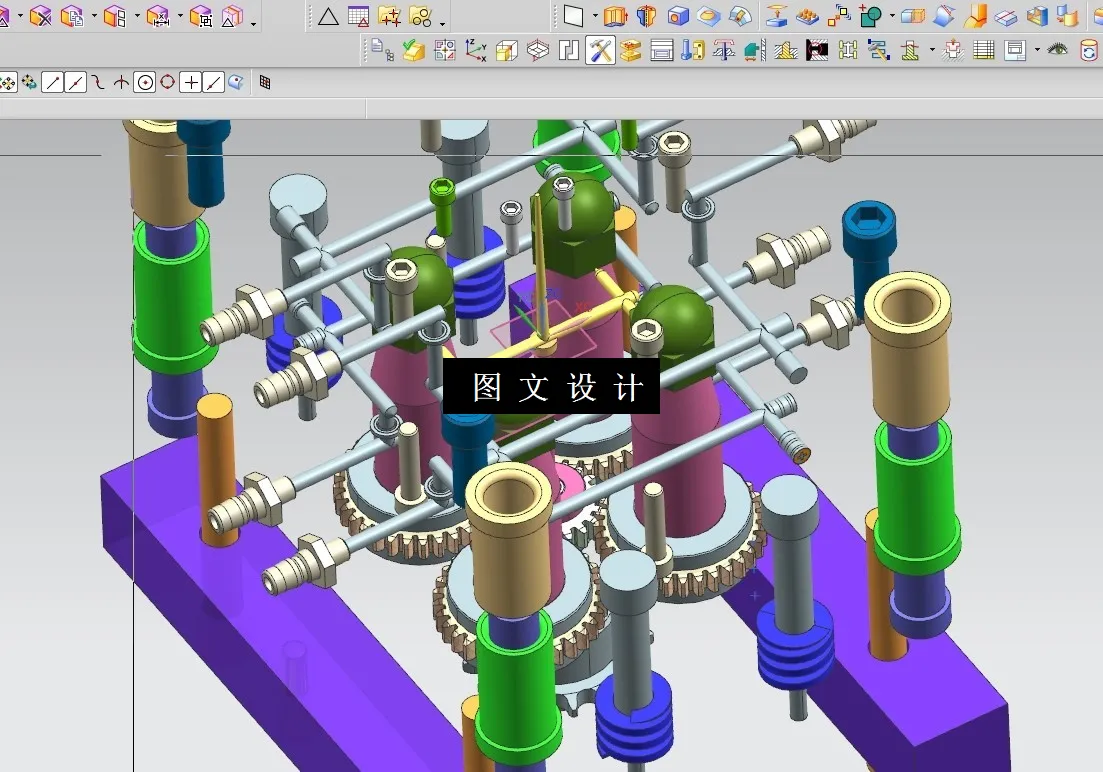Click the Hole feature icon
This screenshot has width=1103, height=772.
(x=674, y=17)
